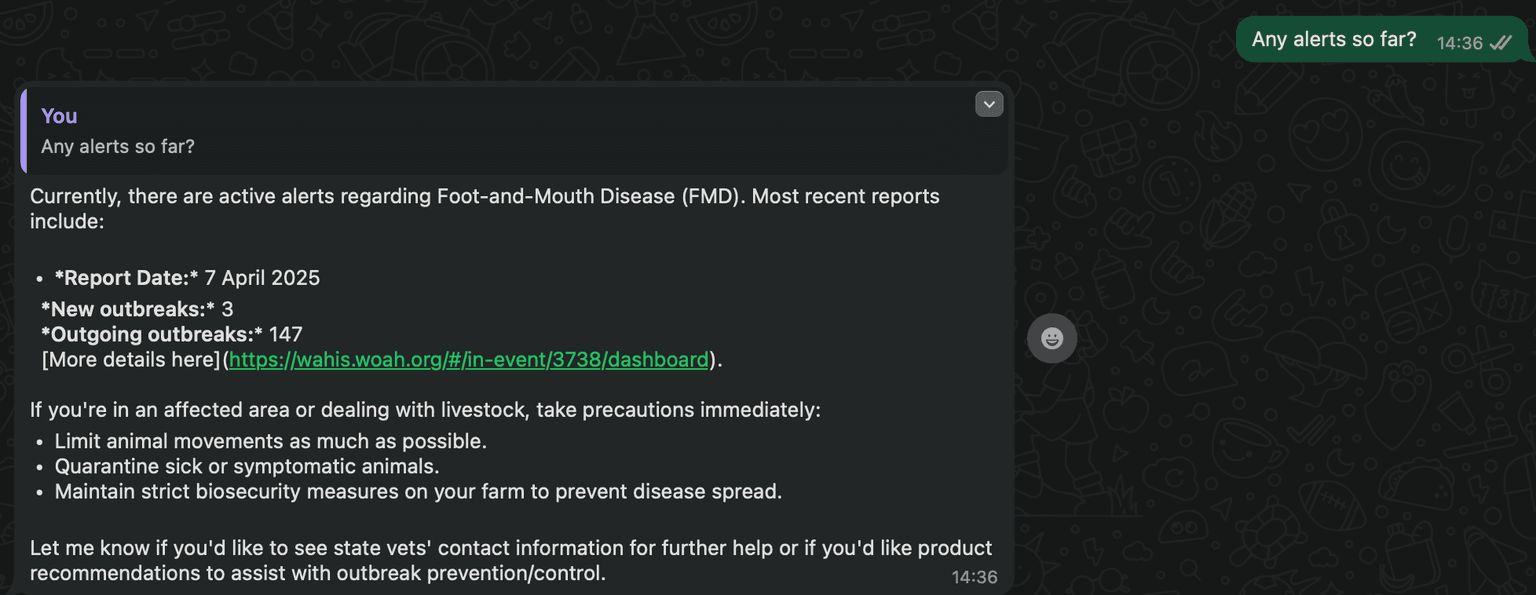Click the state vets' contact information paragraph

point(511,560)
